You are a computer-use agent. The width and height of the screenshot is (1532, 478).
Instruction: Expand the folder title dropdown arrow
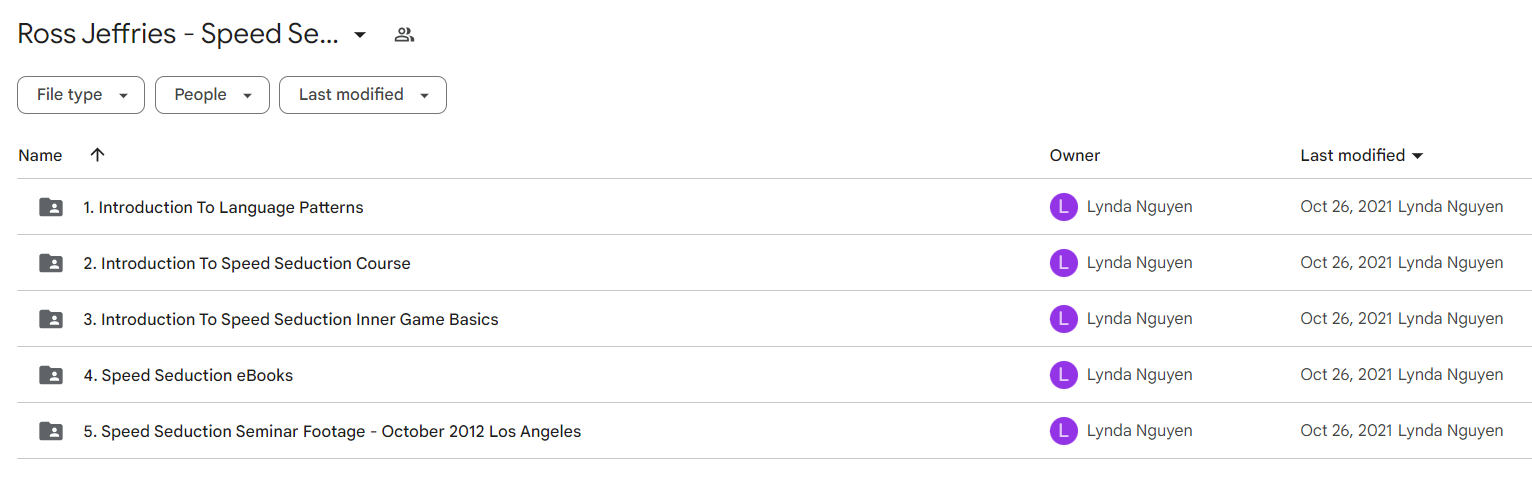coord(360,35)
